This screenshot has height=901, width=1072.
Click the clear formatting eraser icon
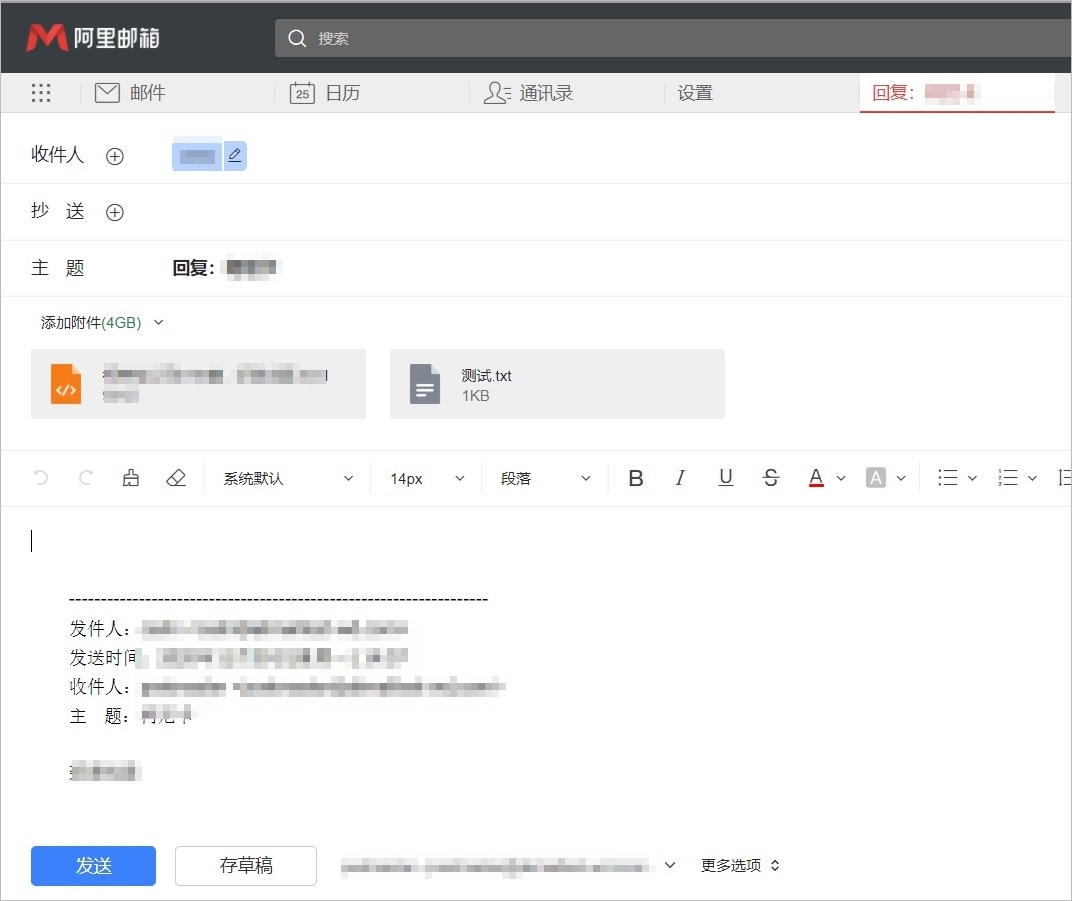tap(176, 478)
